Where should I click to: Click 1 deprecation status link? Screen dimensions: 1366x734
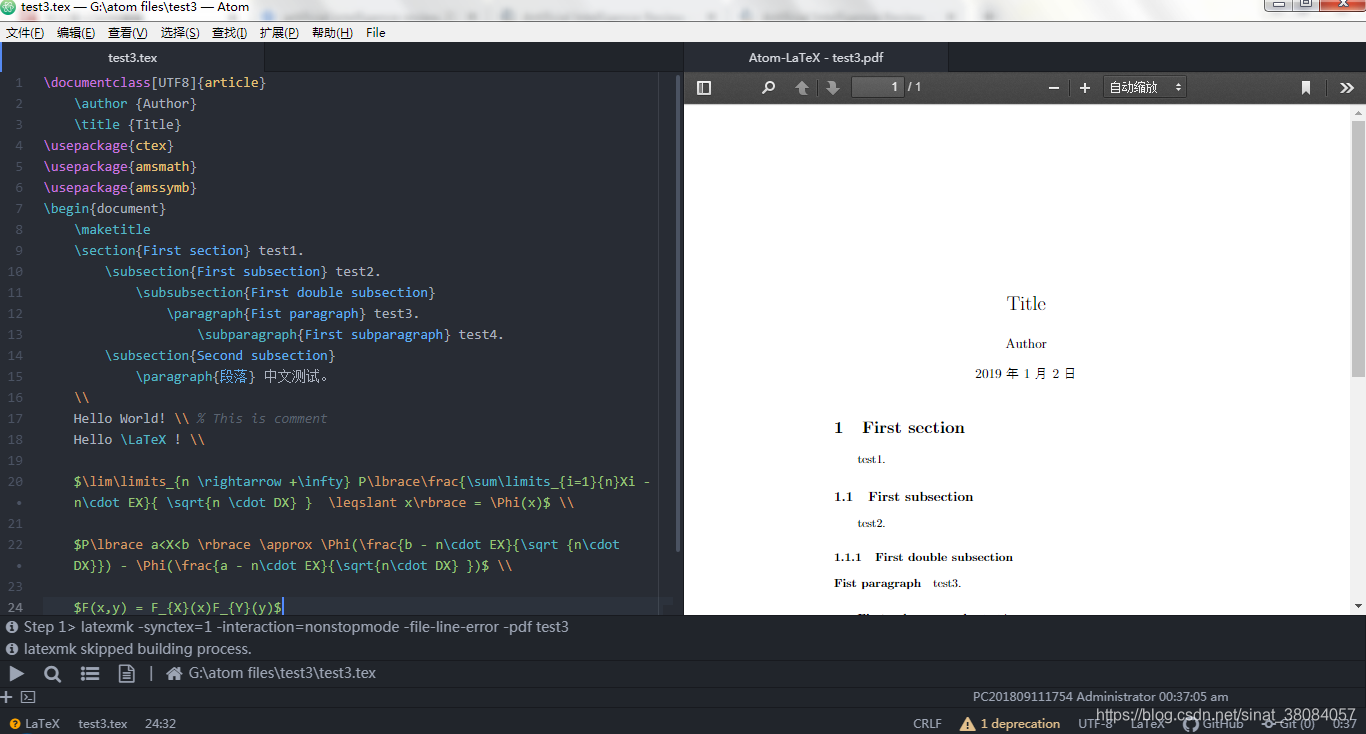click(x=1020, y=724)
